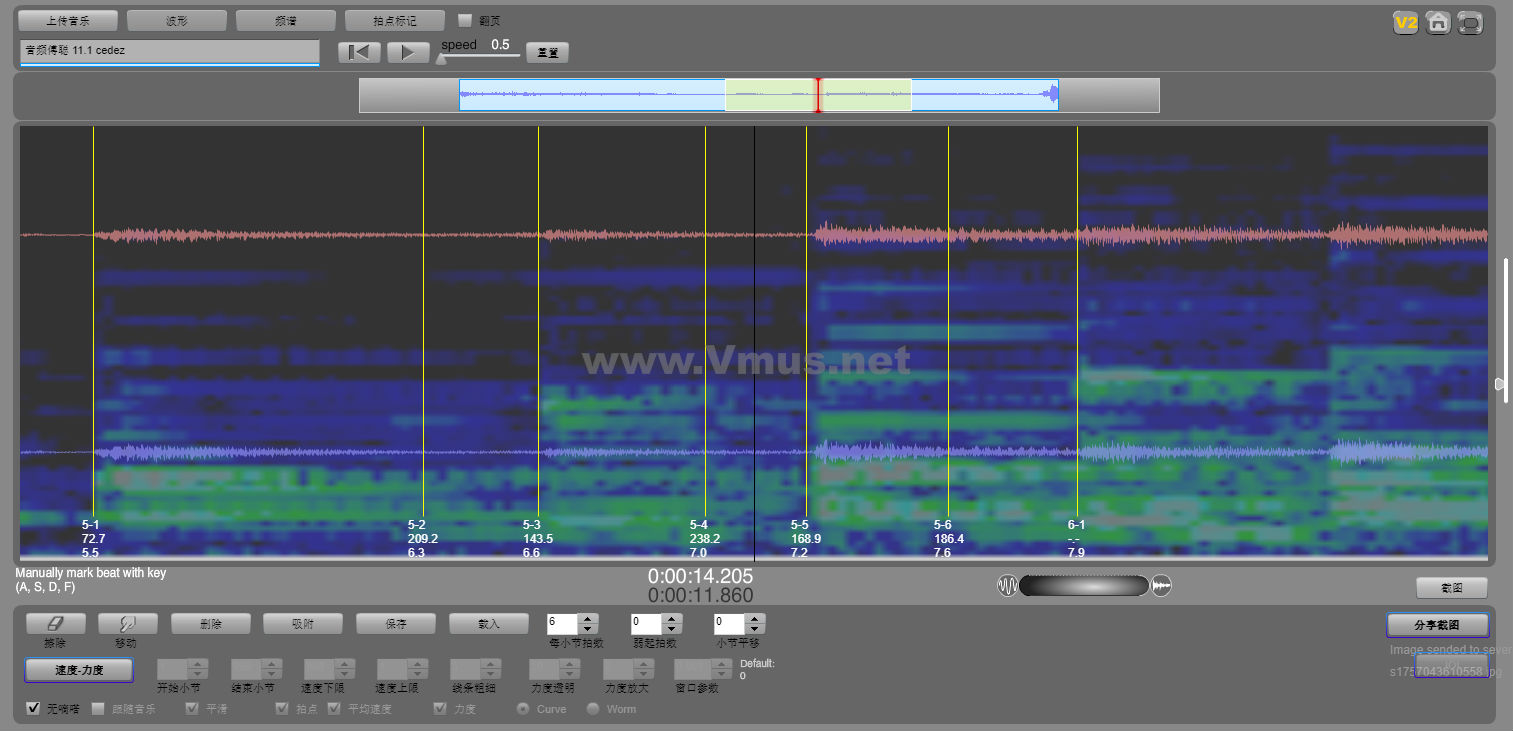Enable the 翻页 page-turn checkbox

465,20
